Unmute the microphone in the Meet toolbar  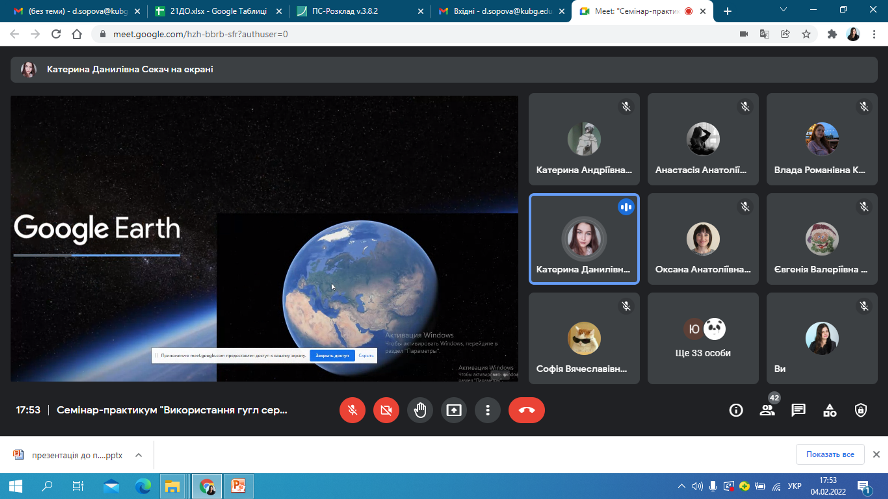tap(352, 410)
